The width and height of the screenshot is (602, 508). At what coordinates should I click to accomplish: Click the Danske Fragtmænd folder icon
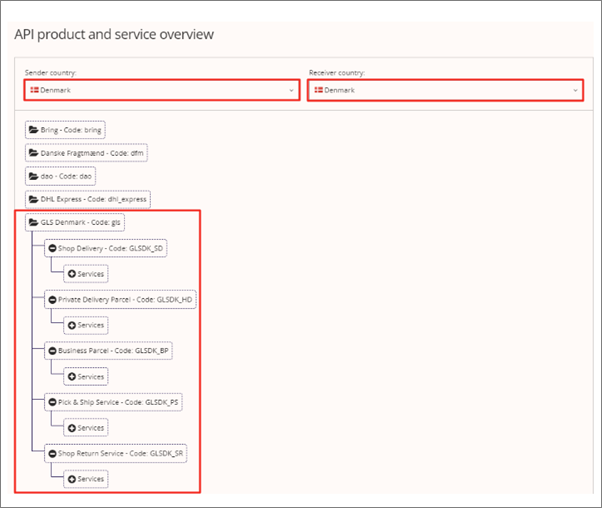[x=34, y=153]
